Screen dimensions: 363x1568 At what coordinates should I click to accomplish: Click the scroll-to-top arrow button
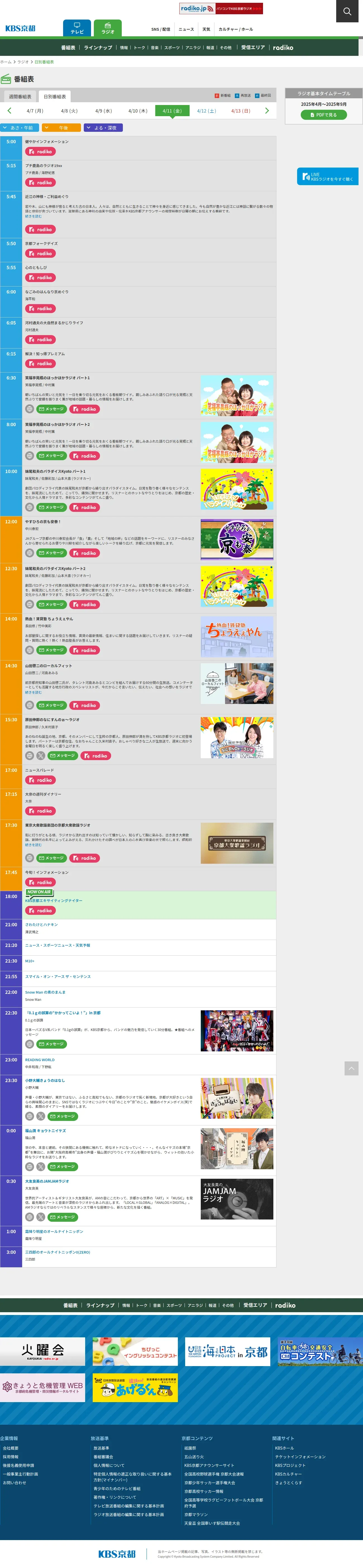pos(352,1068)
